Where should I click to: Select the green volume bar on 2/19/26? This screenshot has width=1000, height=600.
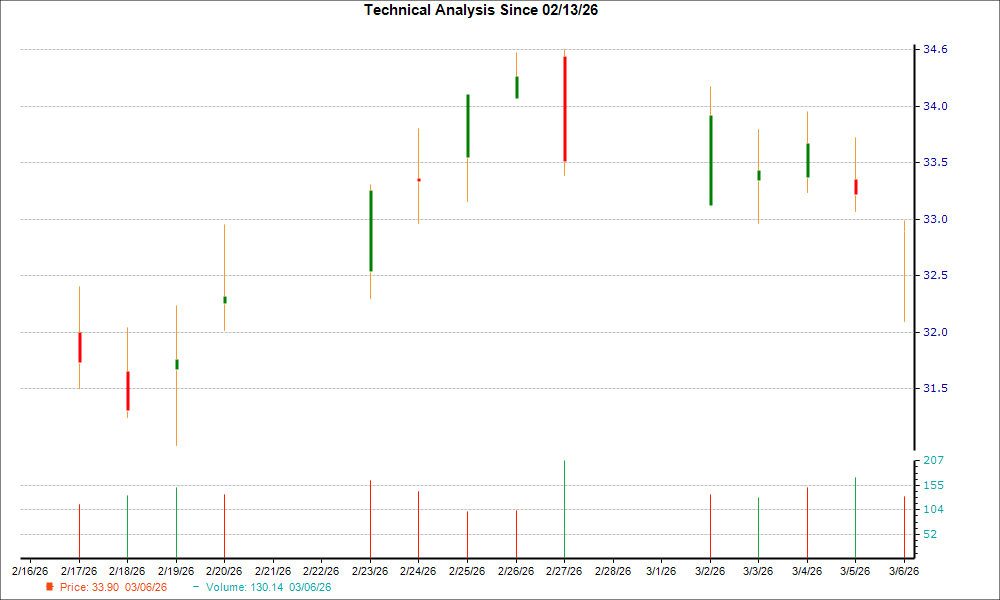pos(176,522)
